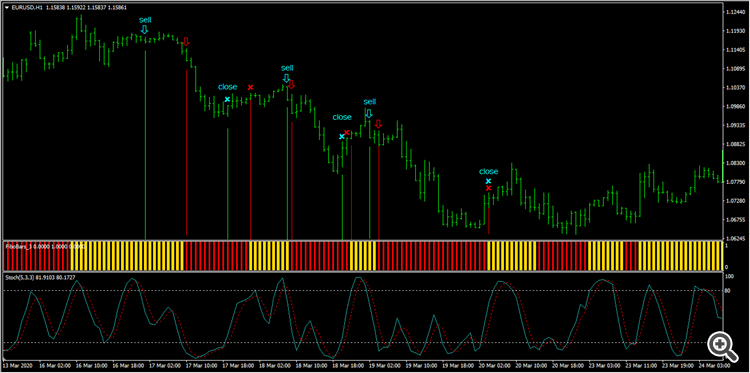Select the first cyan sell arrow near 16 Mar 18:00

(x=144, y=30)
